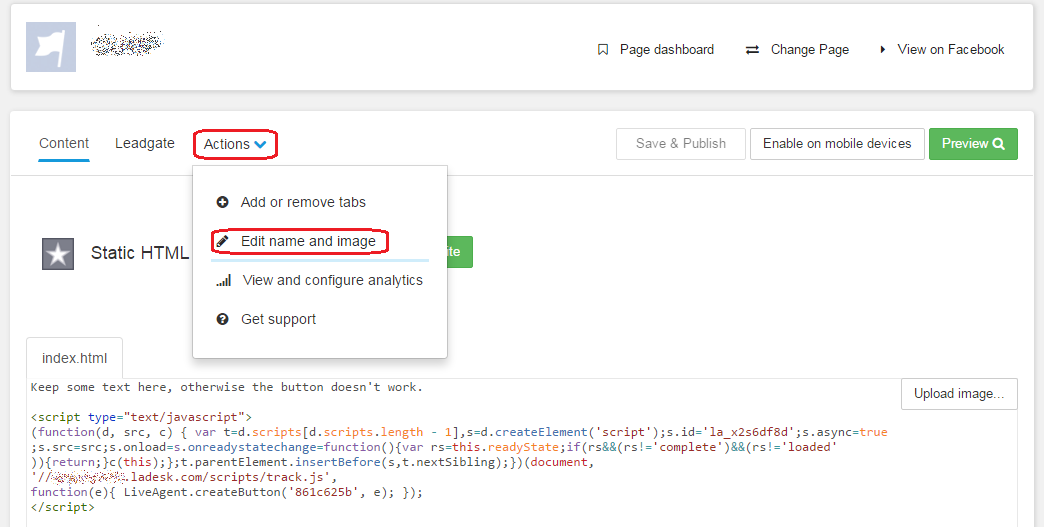Viewport: 1044px width, 527px height.
Task: Switch to the Leadgate tab
Action: click(145, 143)
